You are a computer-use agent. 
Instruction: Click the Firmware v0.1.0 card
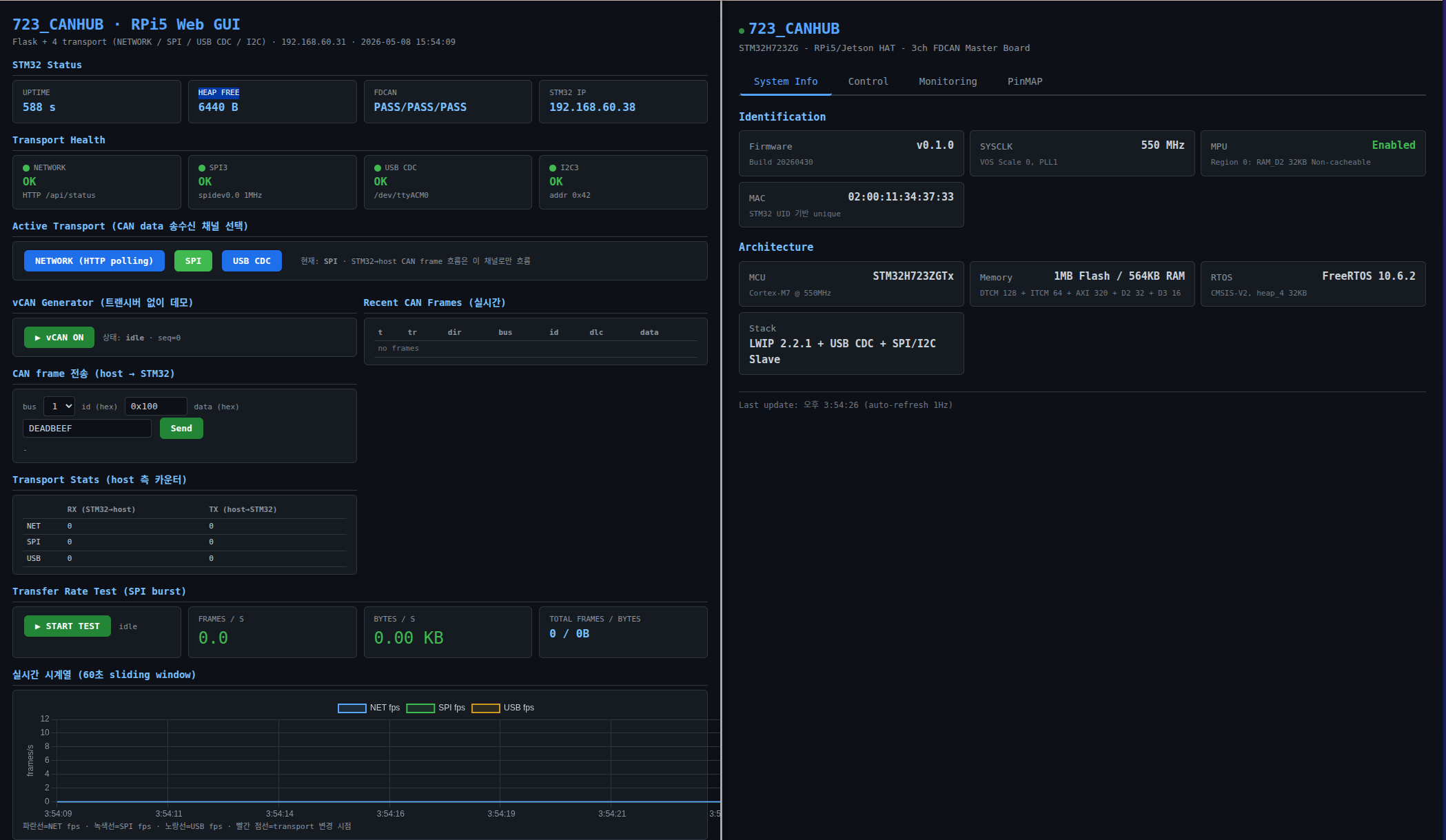point(851,154)
